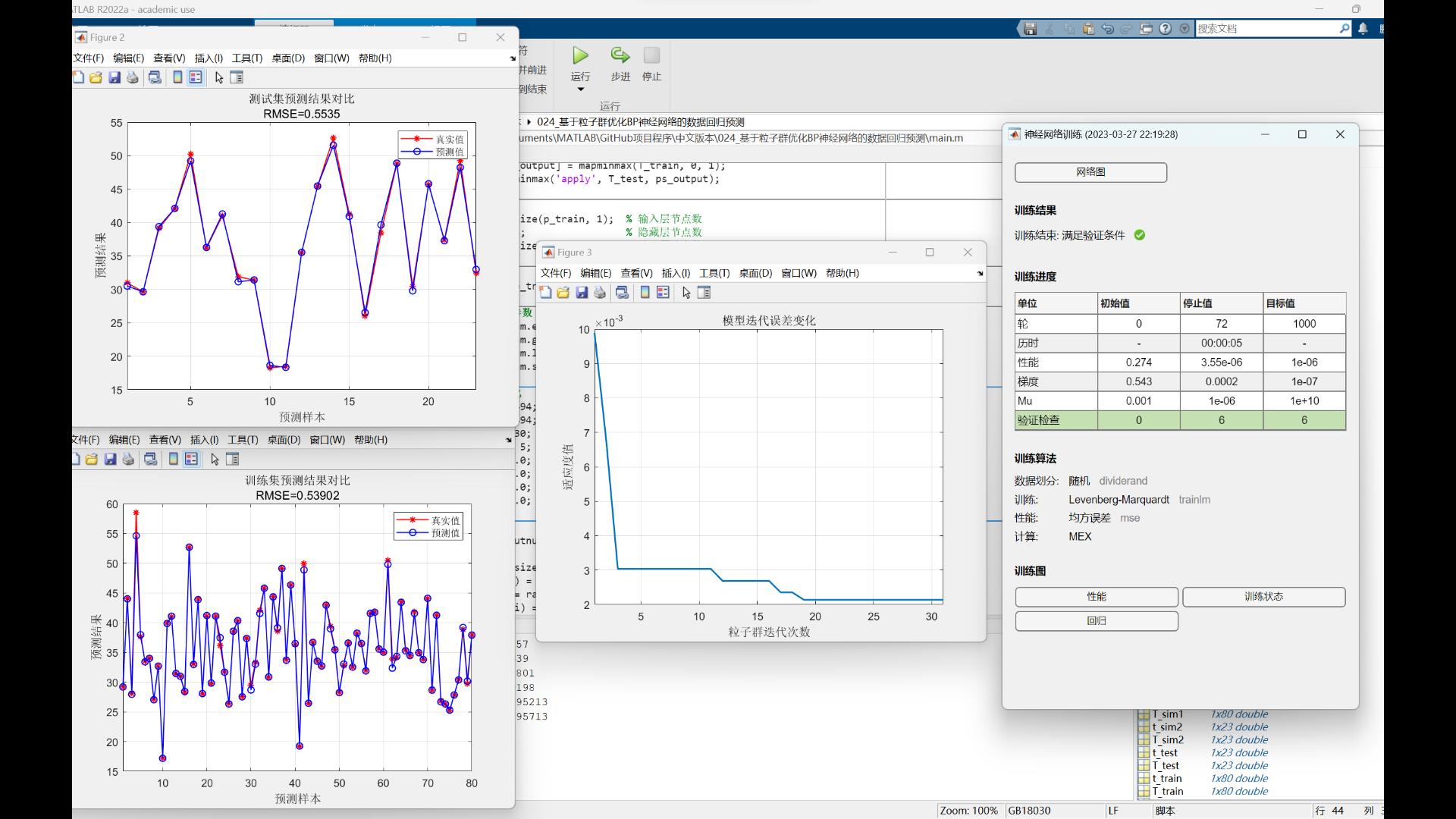This screenshot has height=819, width=1456.
Task: Click undo icon in MATLAB quick access bar
Action: coord(1107,29)
